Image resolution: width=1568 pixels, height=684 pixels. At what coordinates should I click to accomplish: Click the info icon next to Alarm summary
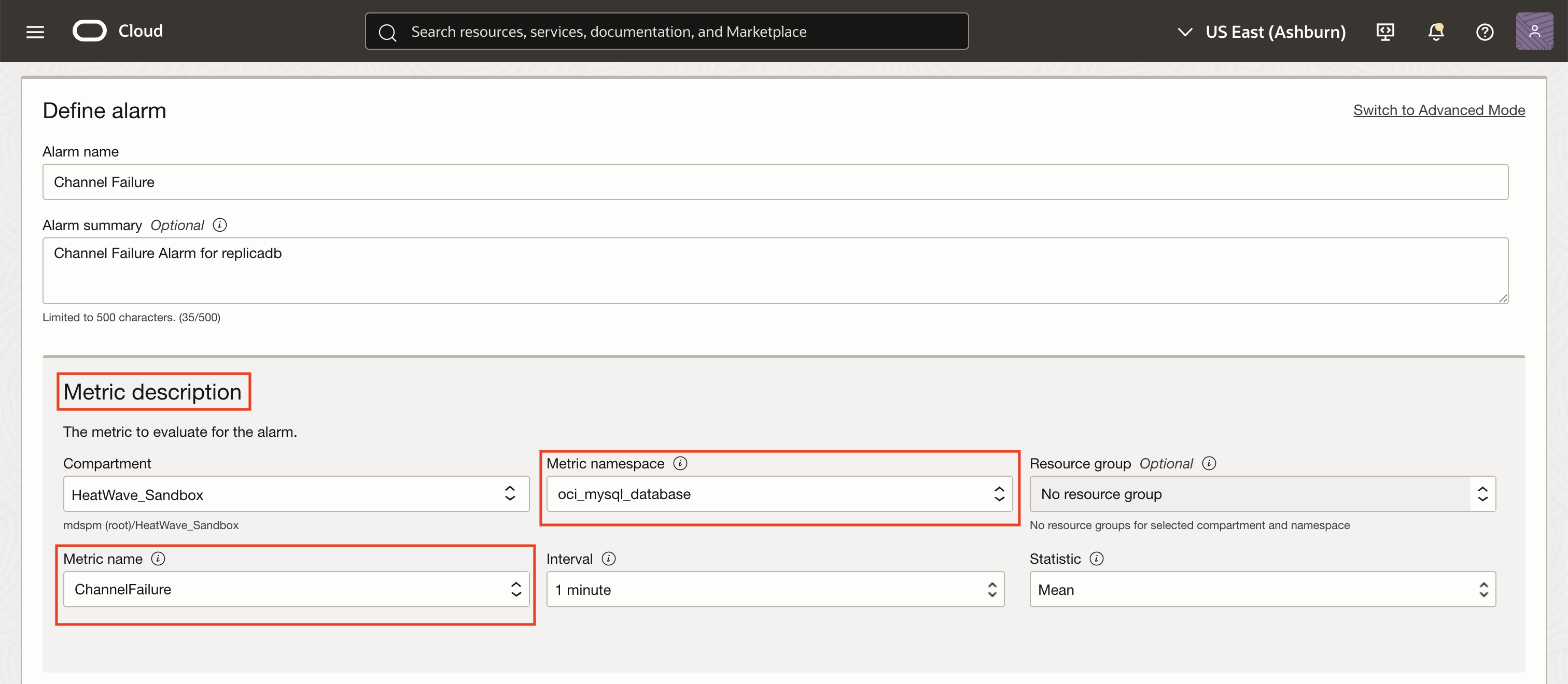[x=219, y=224]
